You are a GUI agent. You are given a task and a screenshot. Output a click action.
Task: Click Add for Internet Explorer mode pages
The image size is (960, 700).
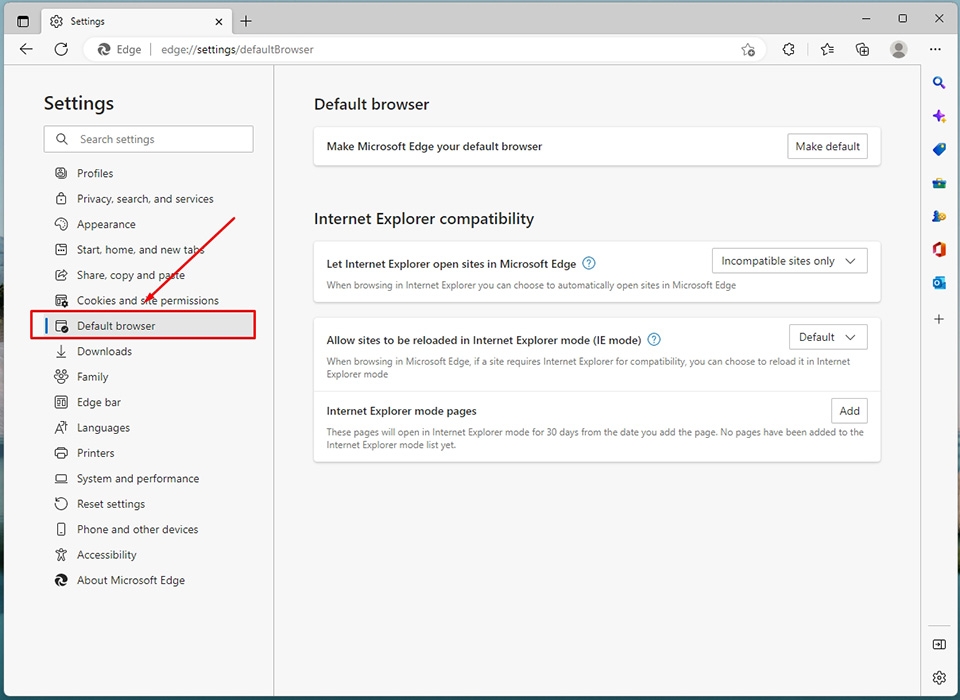tap(849, 411)
